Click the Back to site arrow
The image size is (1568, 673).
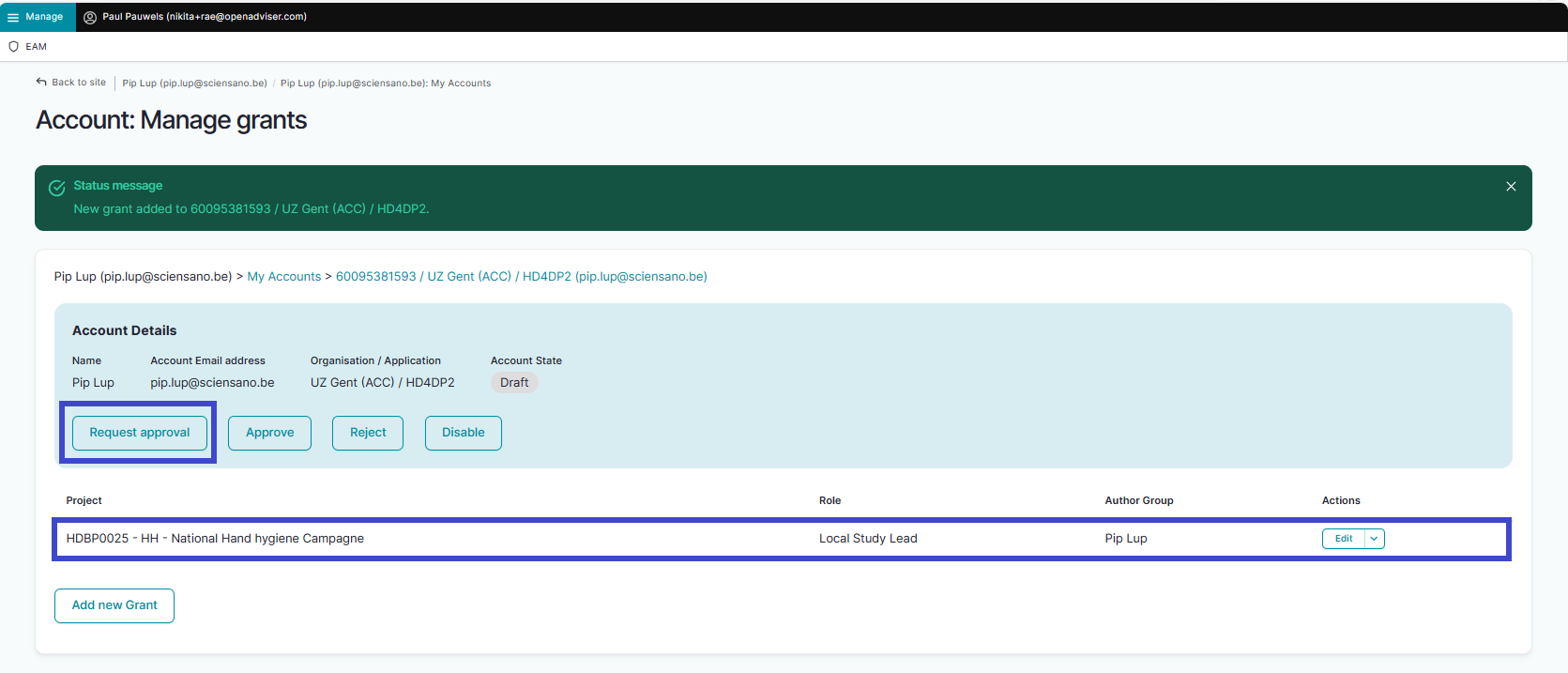point(41,83)
